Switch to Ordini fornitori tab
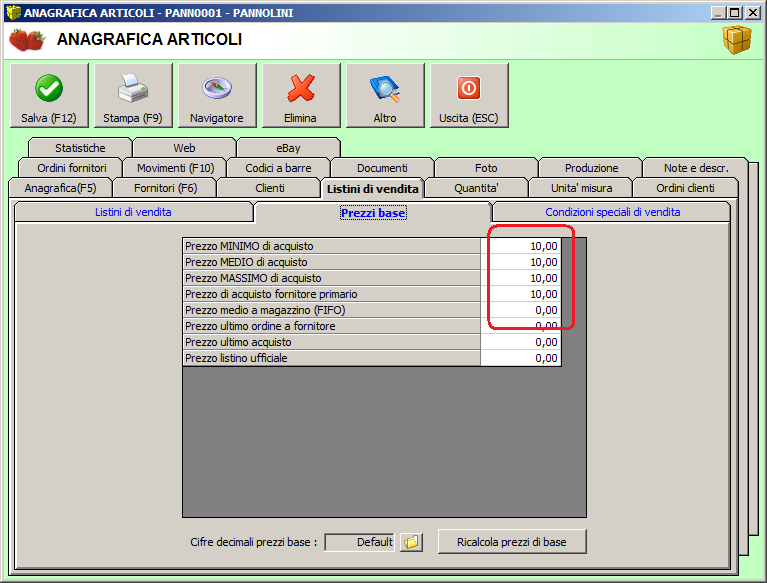This screenshot has width=767, height=583. (x=71, y=168)
